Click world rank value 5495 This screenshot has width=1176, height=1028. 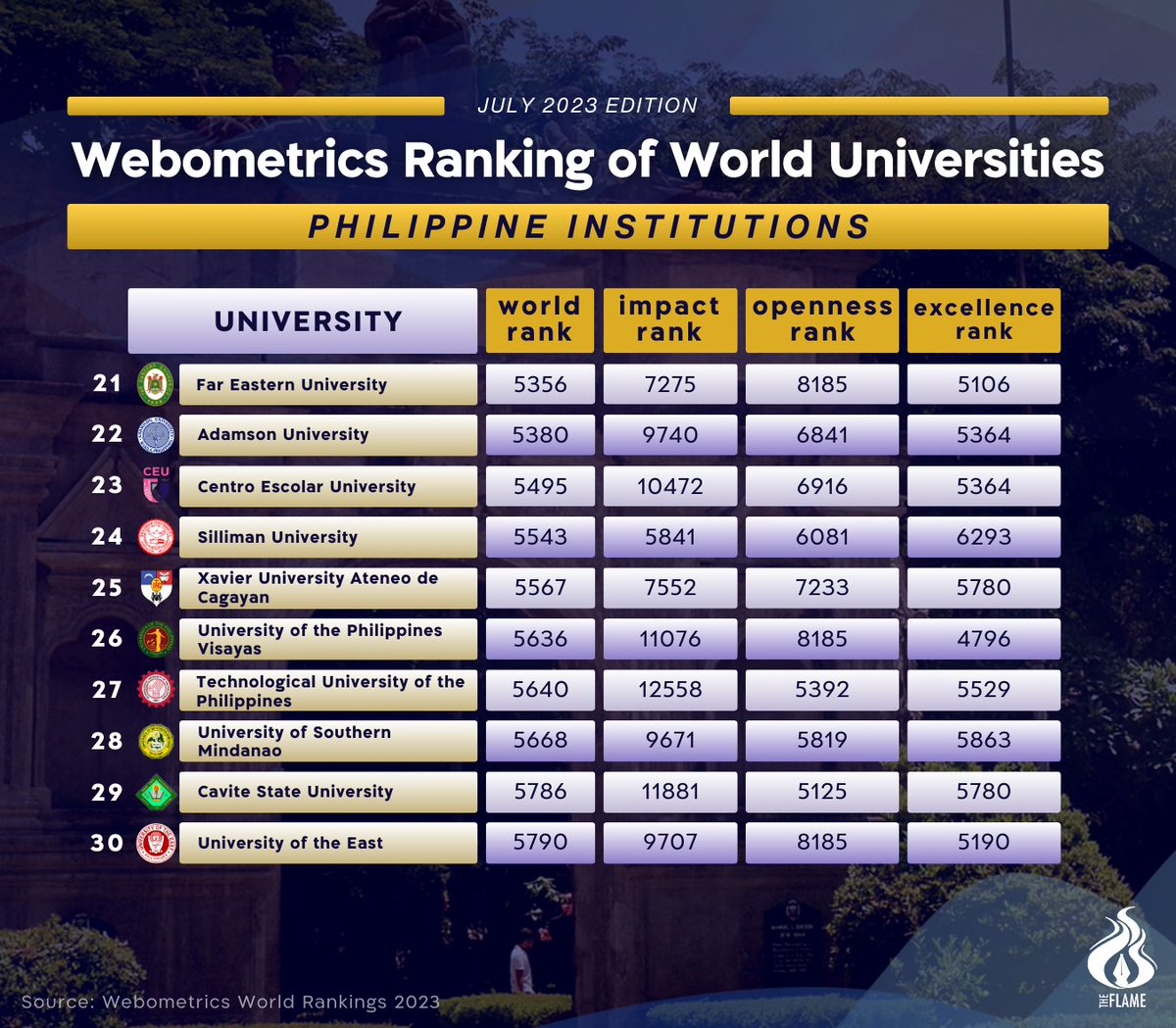pyautogui.click(x=540, y=486)
